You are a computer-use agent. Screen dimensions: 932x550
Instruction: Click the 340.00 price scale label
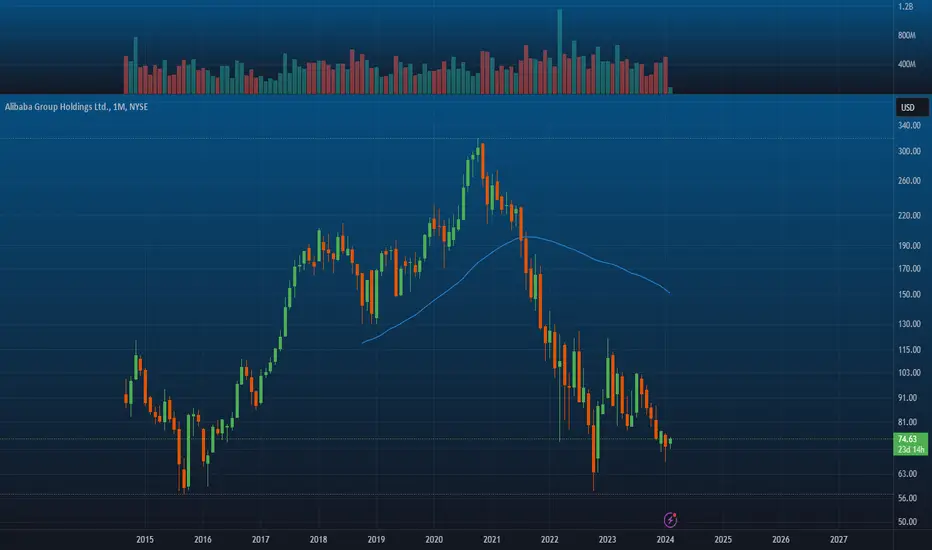[909, 125]
